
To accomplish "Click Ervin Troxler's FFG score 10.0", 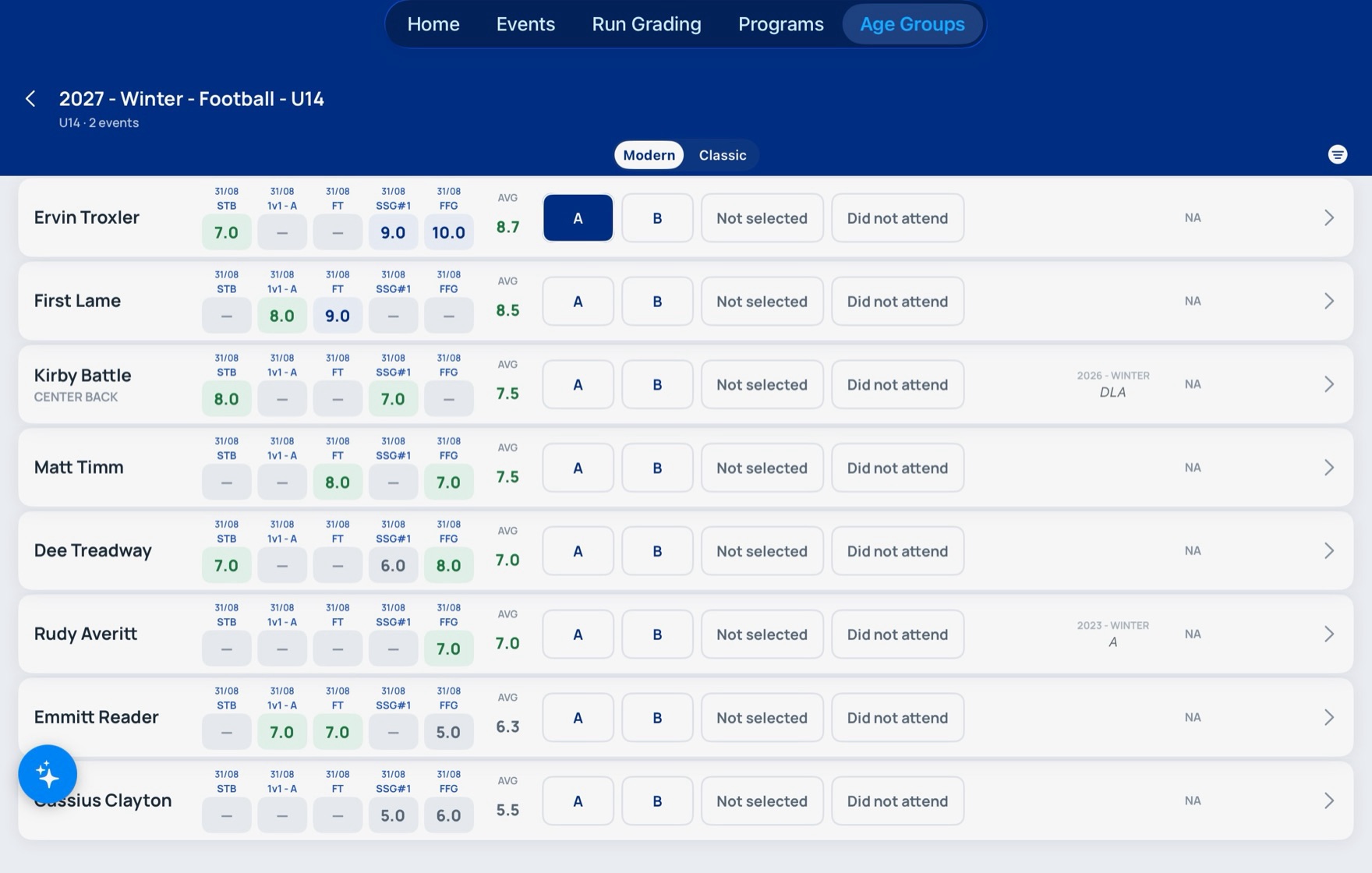I will point(448,232).
